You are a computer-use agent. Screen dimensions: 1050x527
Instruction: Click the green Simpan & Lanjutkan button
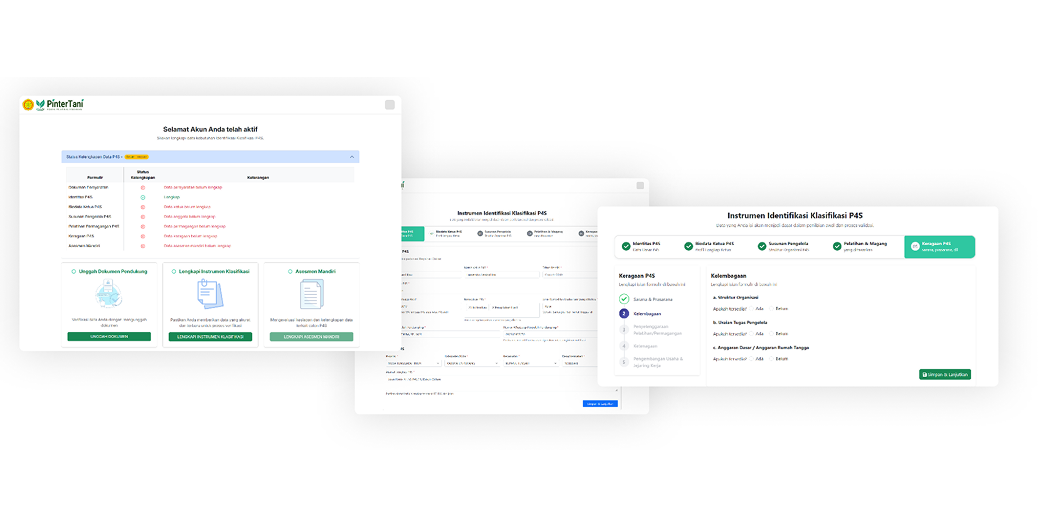coord(945,374)
